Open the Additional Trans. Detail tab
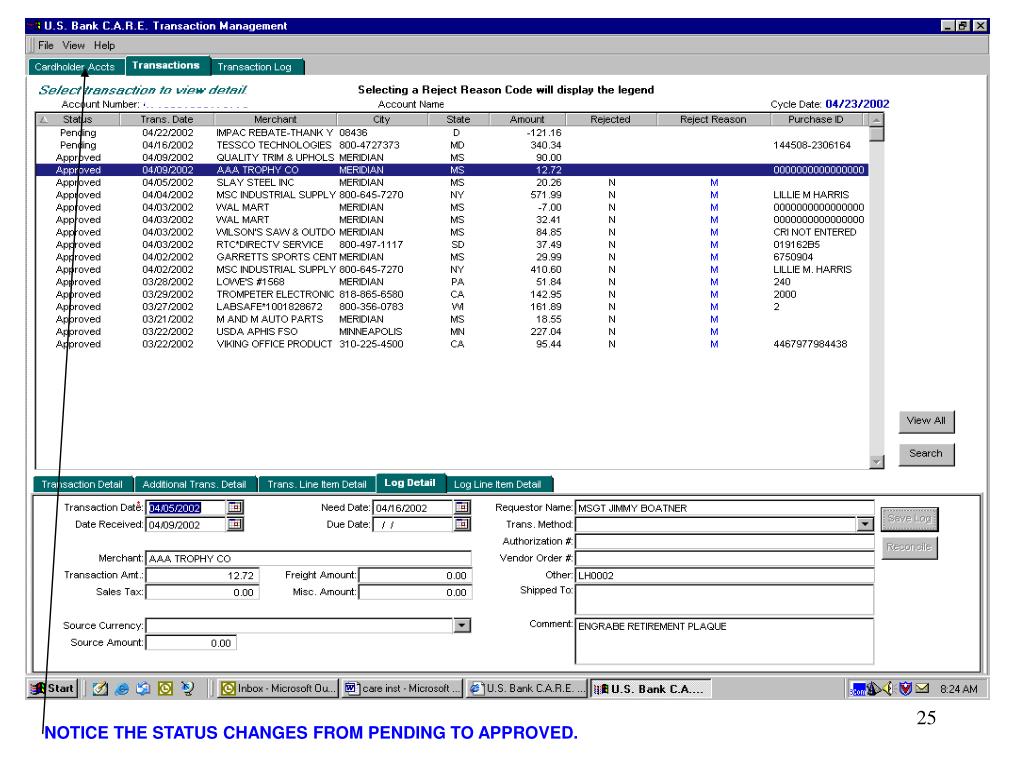Viewport: 1024px width, 768px height. (x=195, y=485)
